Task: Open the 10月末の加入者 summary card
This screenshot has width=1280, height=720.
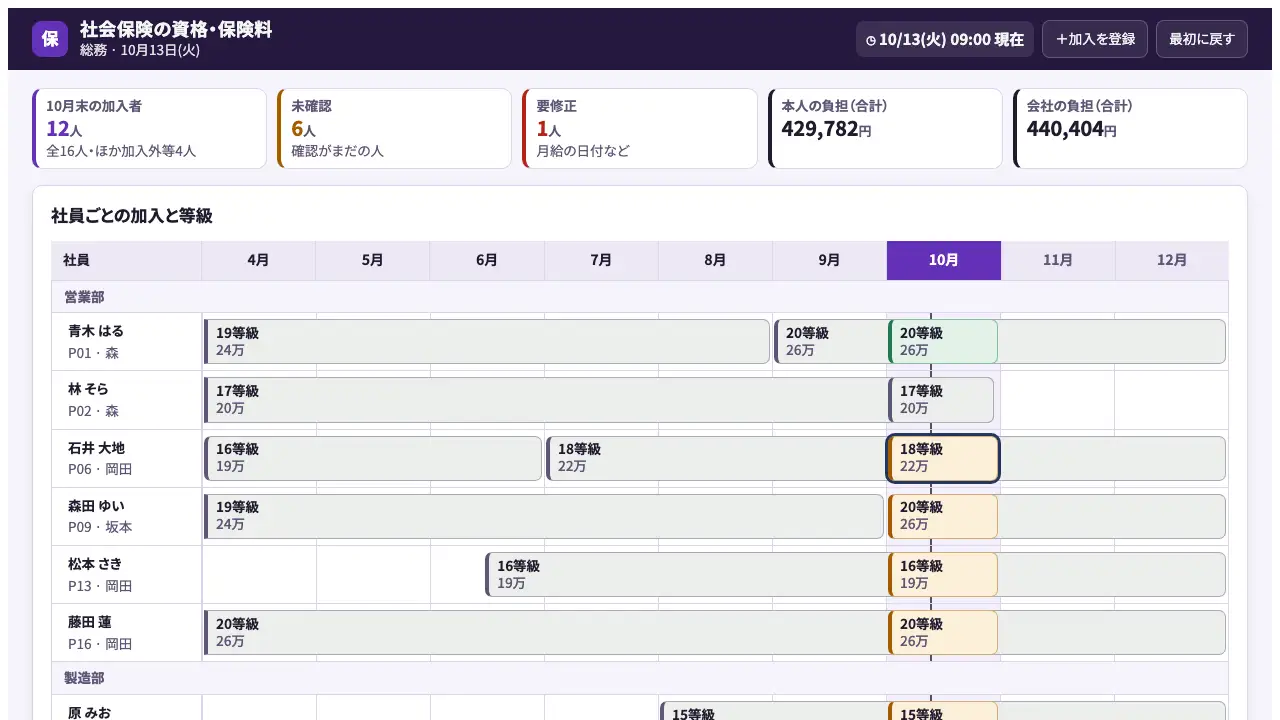Action: coord(150,128)
